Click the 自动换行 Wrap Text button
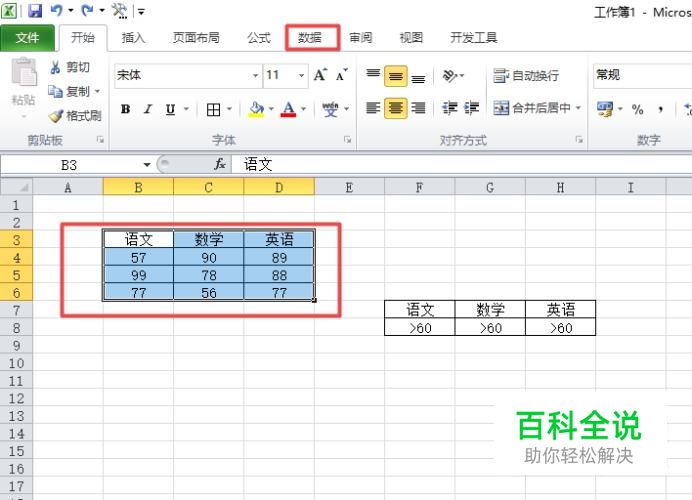The height and width of the screenshot is (500, 692). tap(526, 75)
